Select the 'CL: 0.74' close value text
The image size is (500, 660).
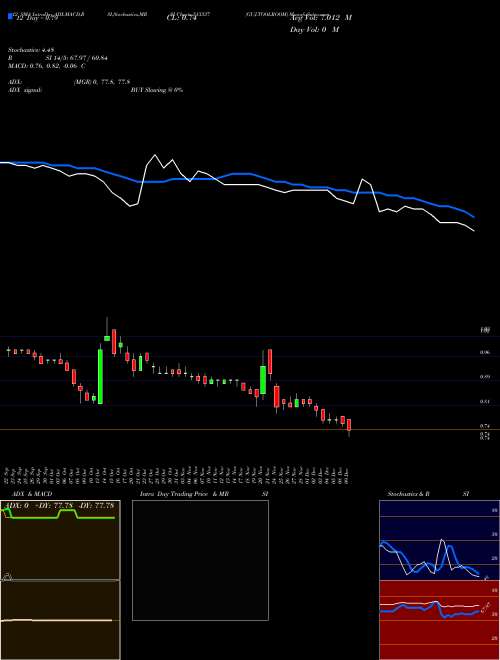[181, 18]
